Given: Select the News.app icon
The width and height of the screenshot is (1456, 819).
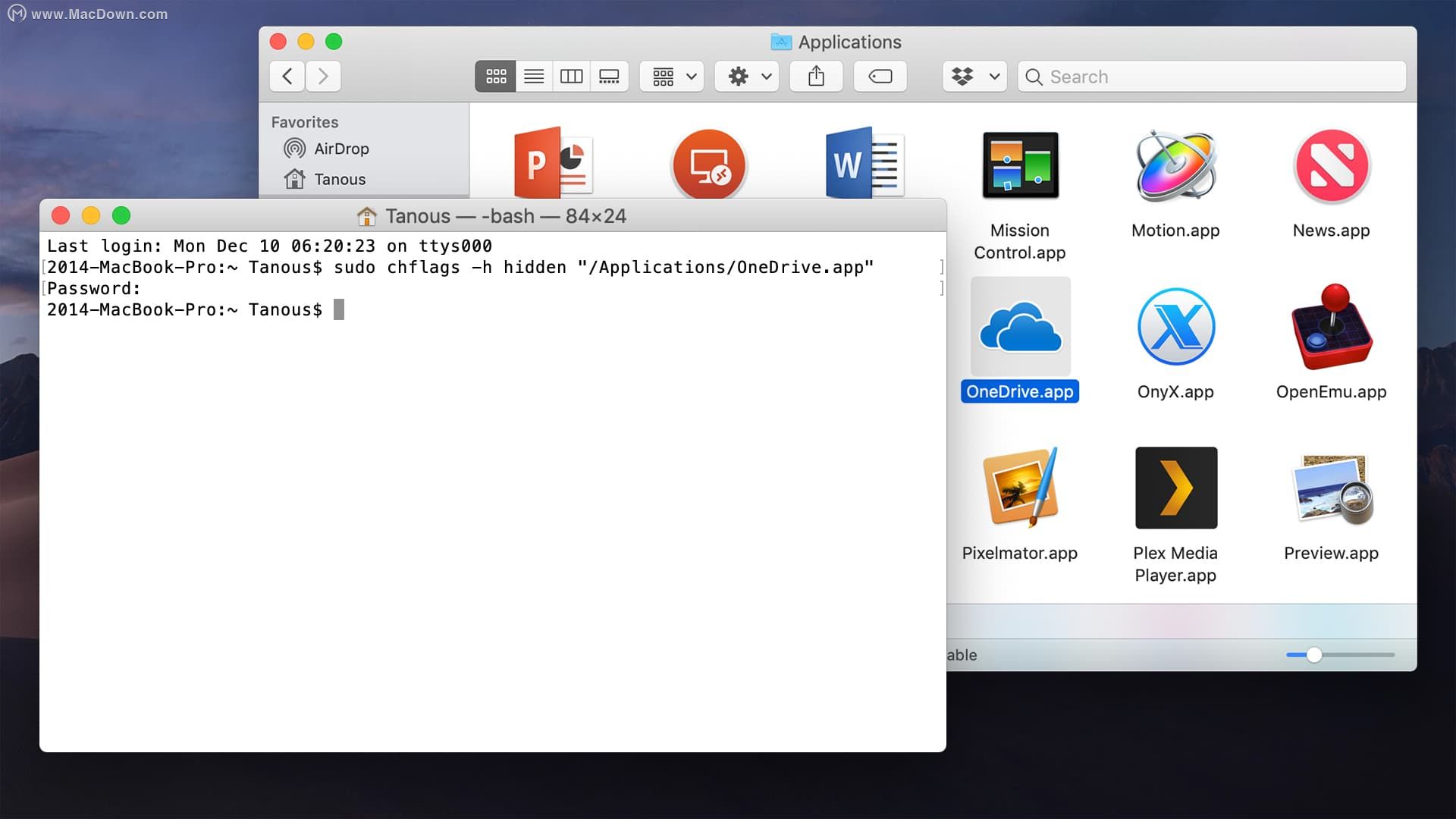Looking at the screenshot, I should click(1332, 166).
